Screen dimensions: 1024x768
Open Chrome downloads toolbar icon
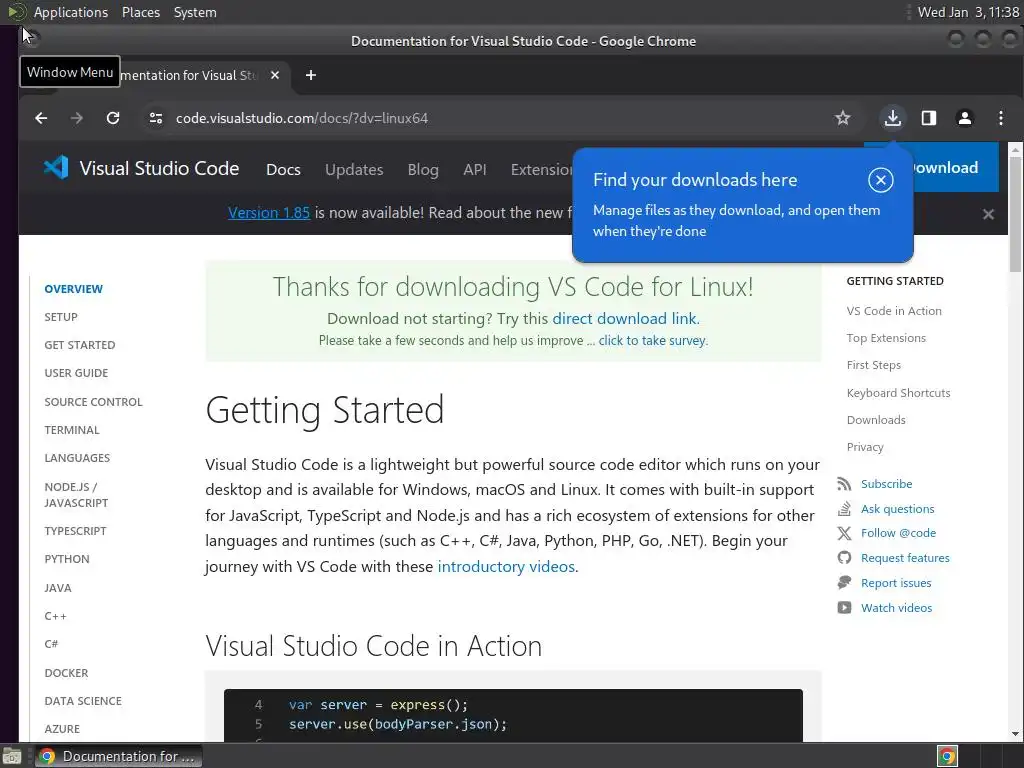[x=892, y=118]
